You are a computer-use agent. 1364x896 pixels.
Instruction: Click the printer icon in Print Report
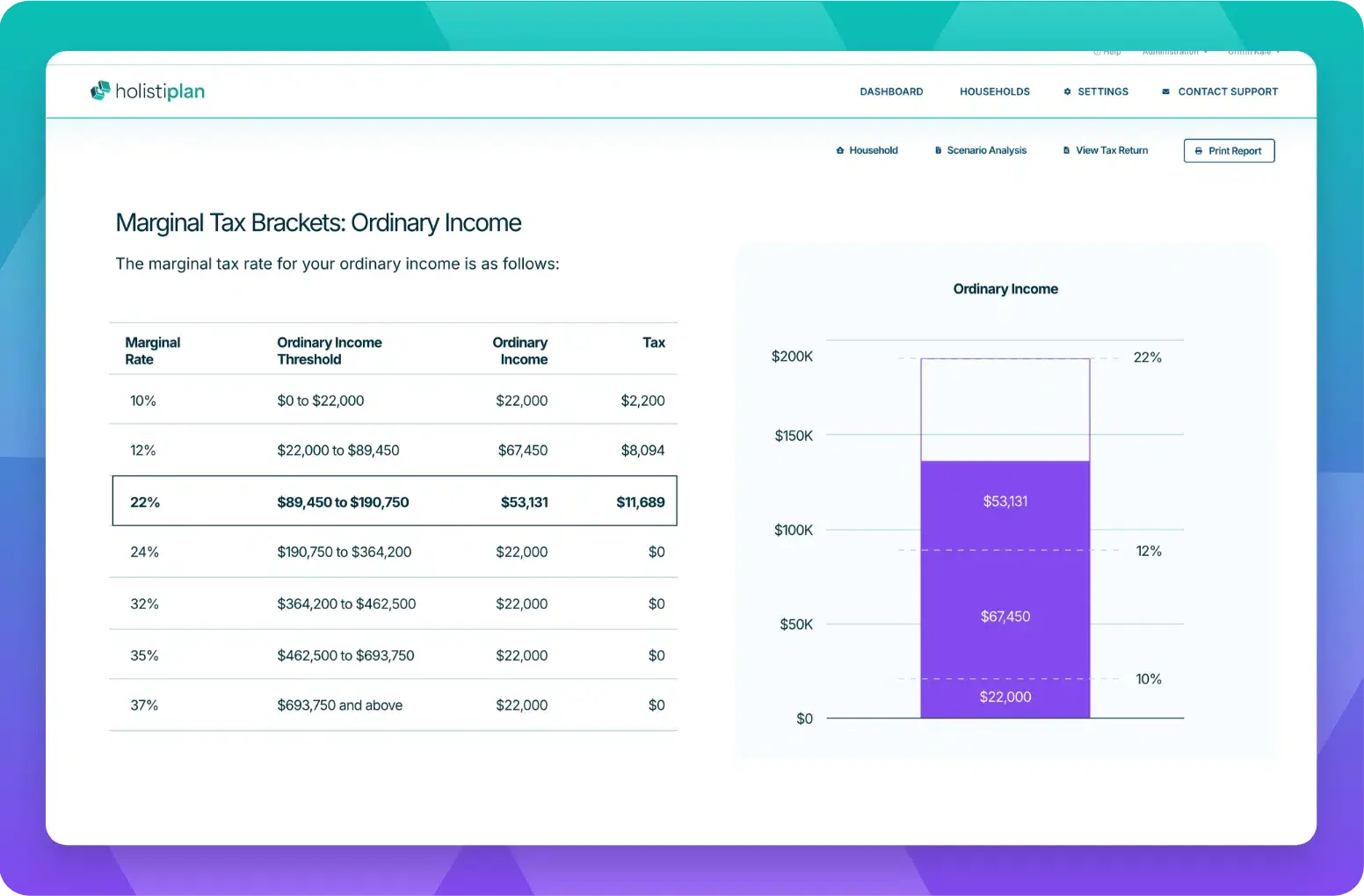click(x=1198, y=151)
